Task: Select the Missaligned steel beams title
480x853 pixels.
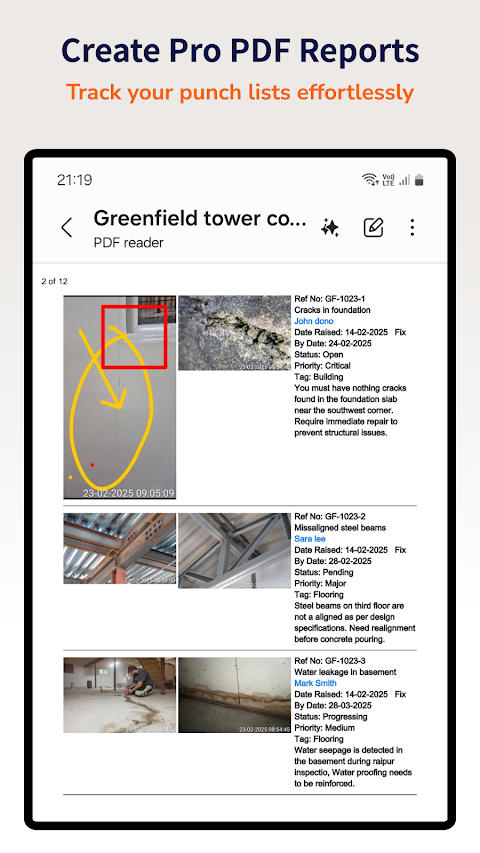Action: [340, 527]
